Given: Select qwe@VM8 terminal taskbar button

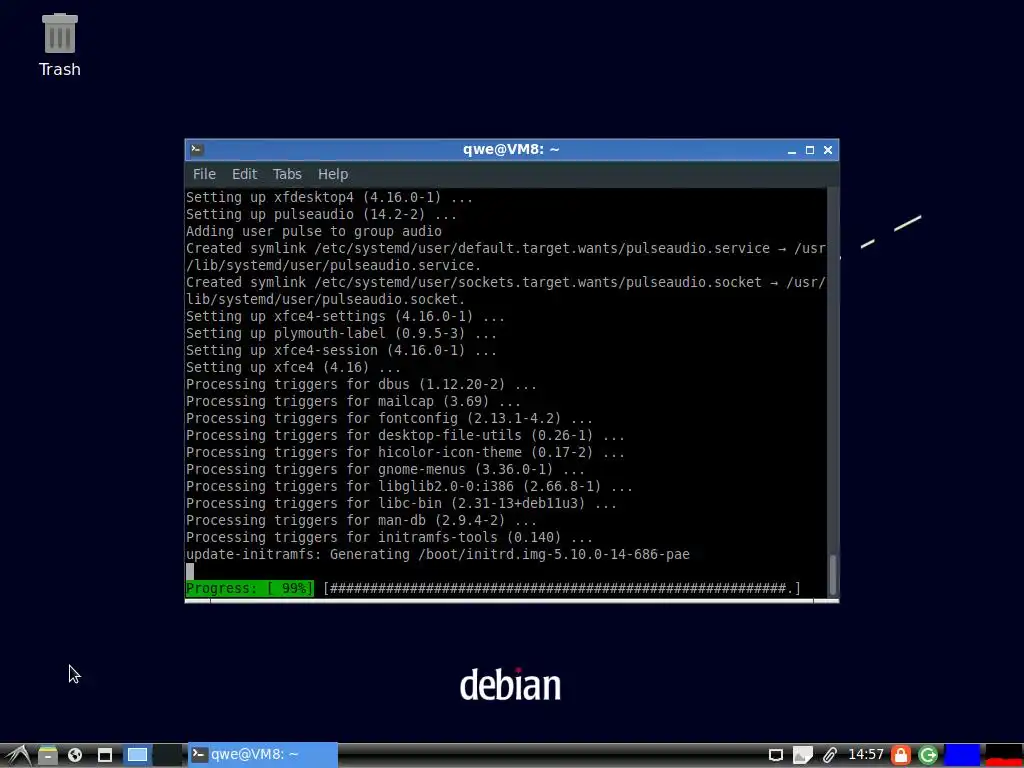Looking at the screenshot, I should pyautogui.click(x=263, y=754).
